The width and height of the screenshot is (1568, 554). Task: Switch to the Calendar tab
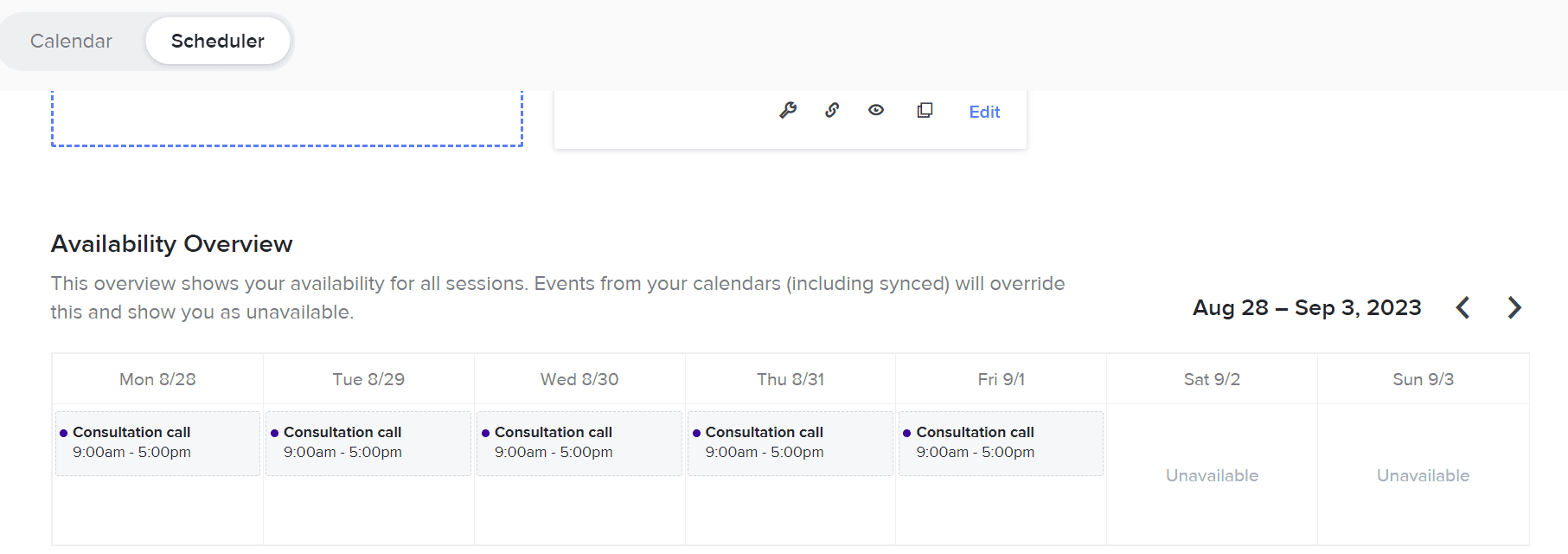(71, 41)
